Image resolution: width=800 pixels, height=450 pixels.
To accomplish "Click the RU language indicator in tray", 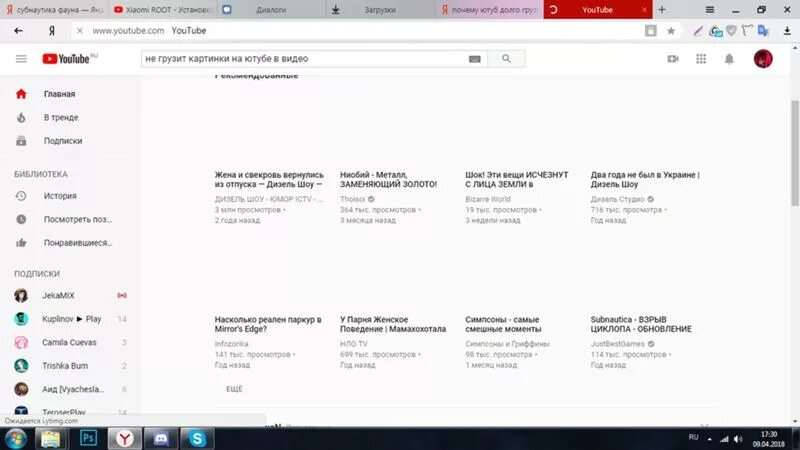I will coord(693,437).
